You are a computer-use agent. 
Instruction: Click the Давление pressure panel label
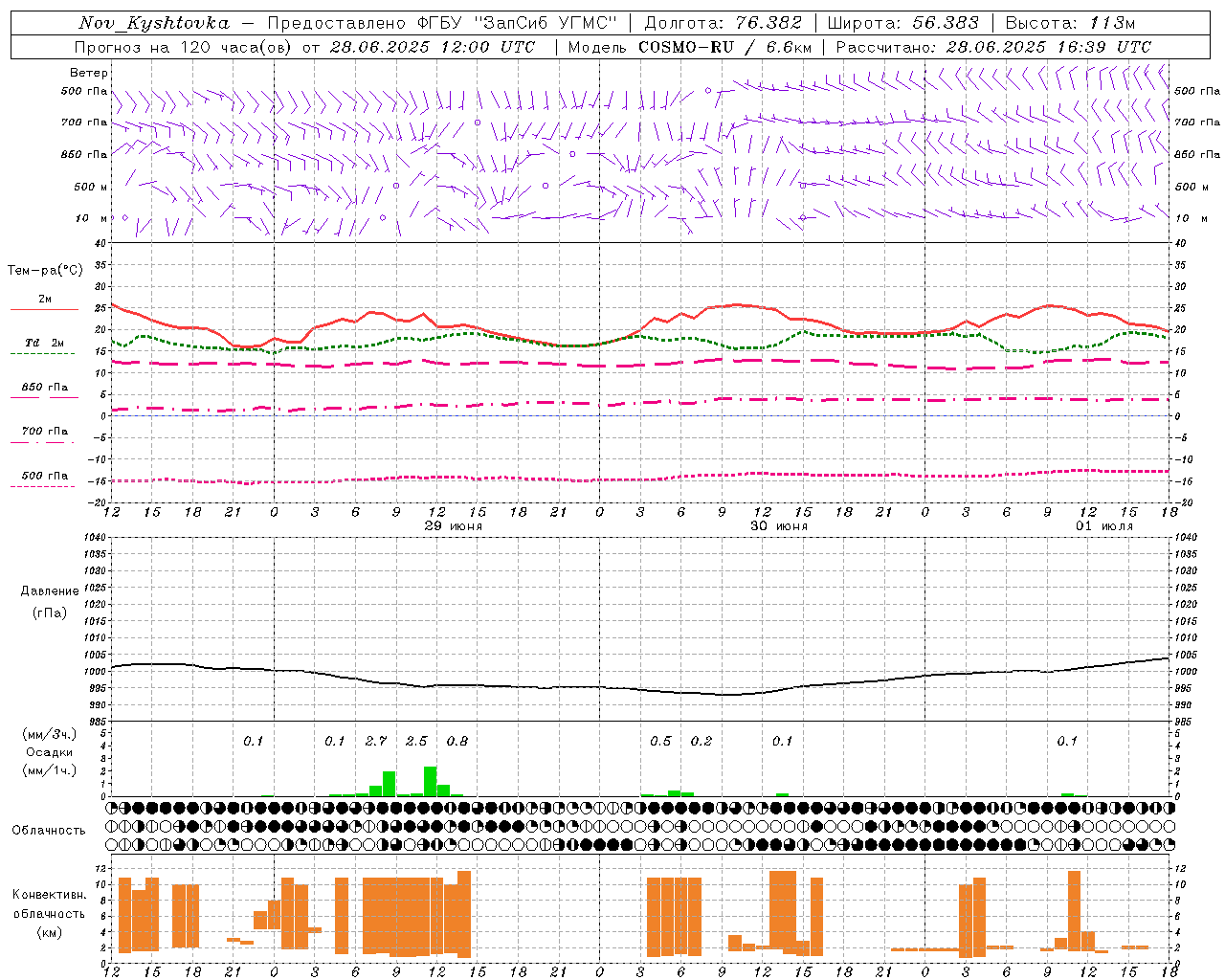coord(49,591)
